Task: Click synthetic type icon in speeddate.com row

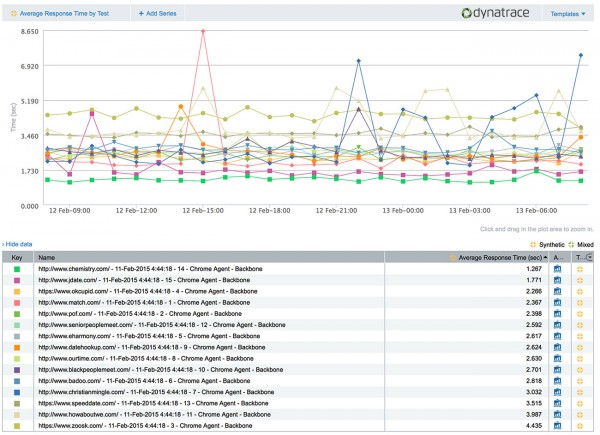Action: point(580,403)
